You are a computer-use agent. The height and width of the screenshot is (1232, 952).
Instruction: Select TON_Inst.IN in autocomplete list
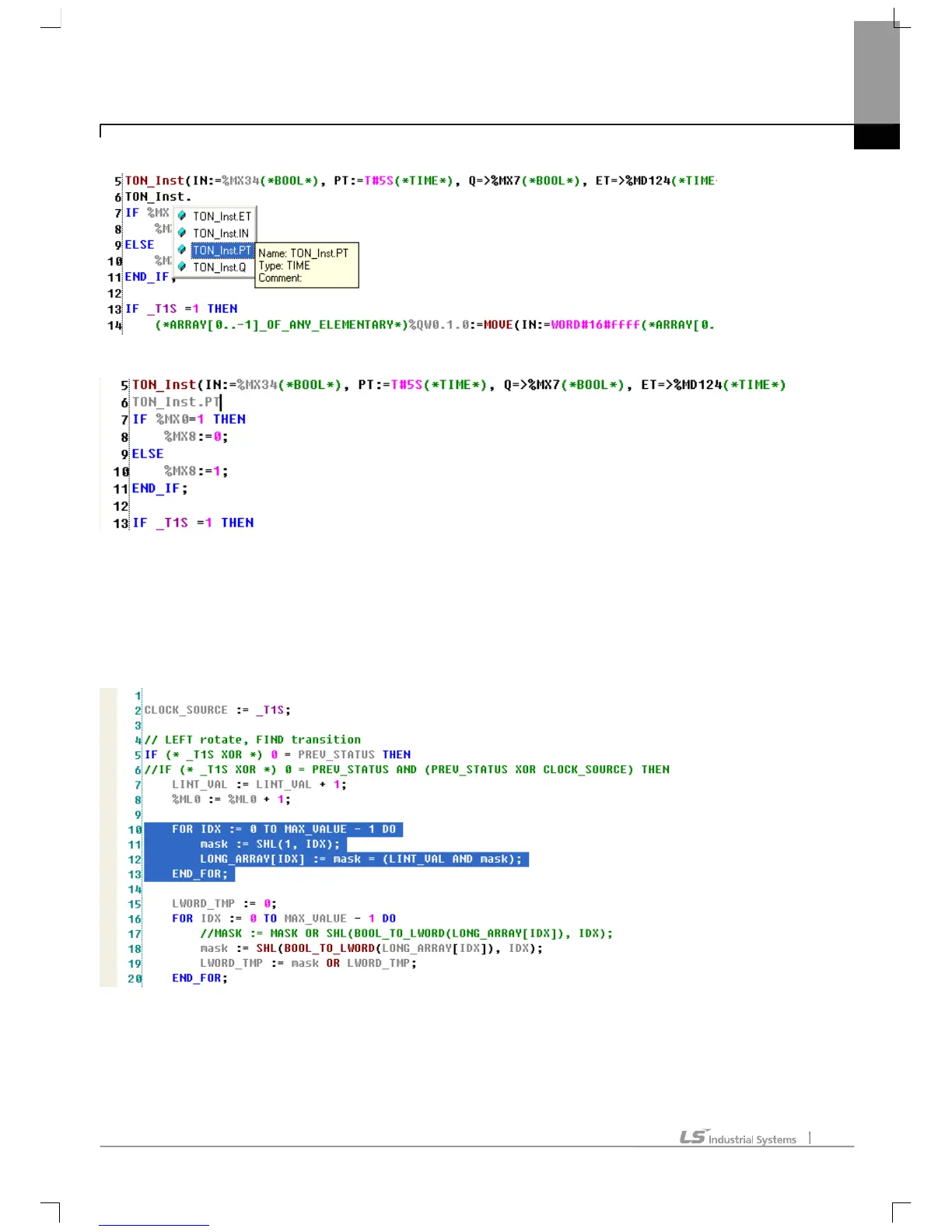[221, 233]
